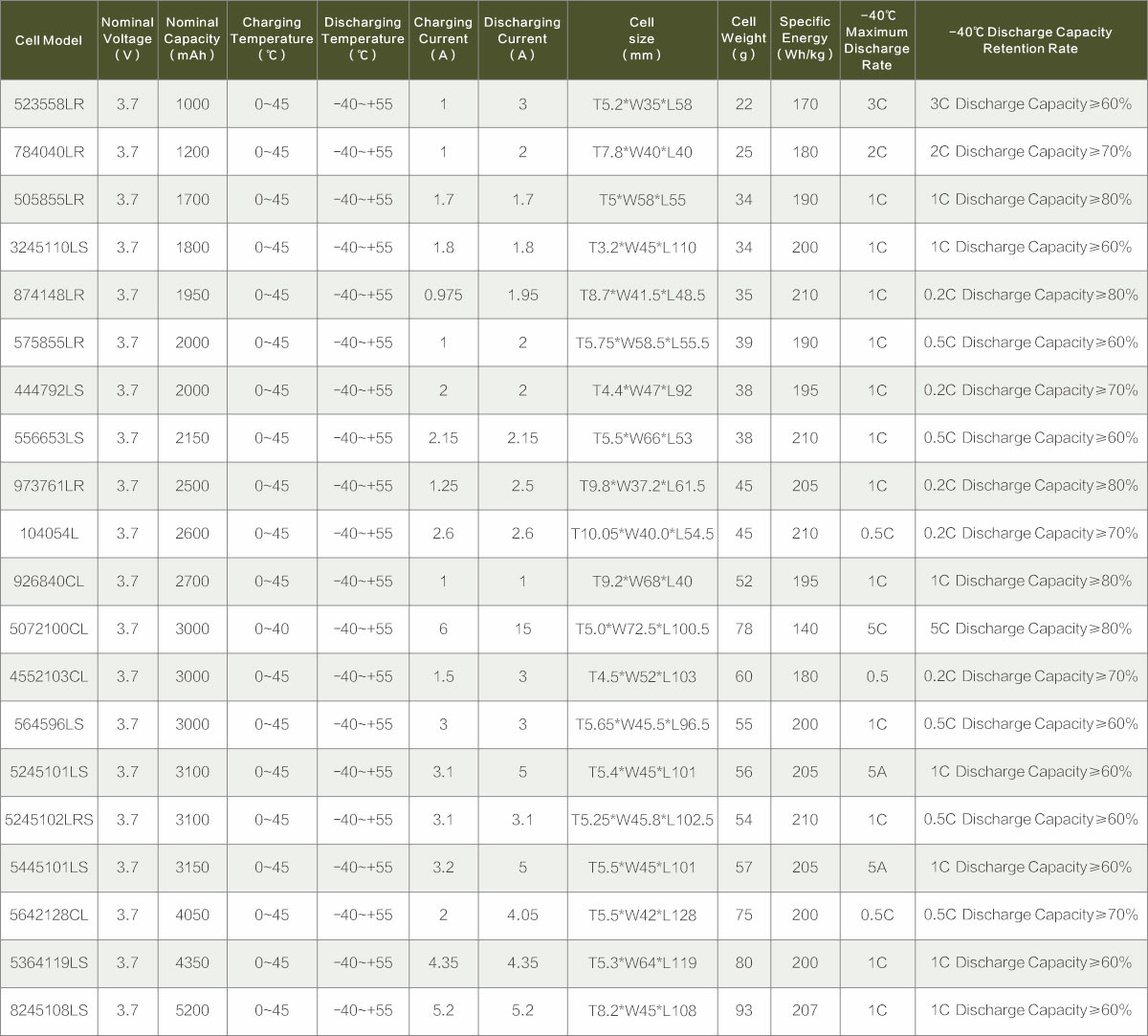Click size value T7.8*W40*L40
The image size is (1148, 1036).
pos(642,152)
